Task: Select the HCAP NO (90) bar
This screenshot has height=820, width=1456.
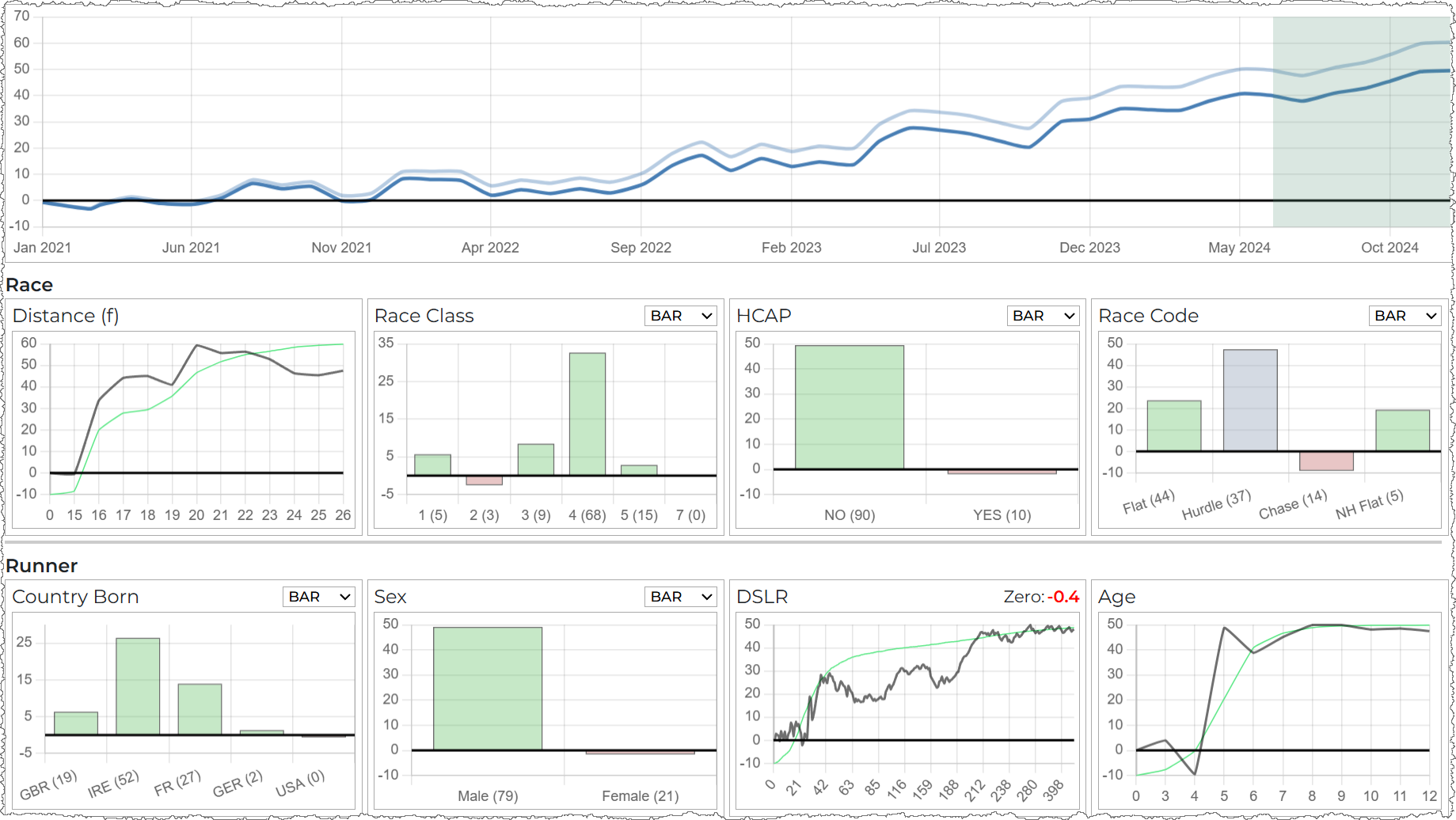Action: pos(849,407)
